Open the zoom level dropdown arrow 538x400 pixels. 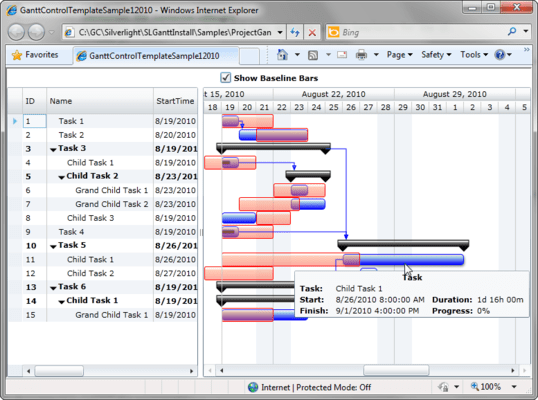point(514,387)
